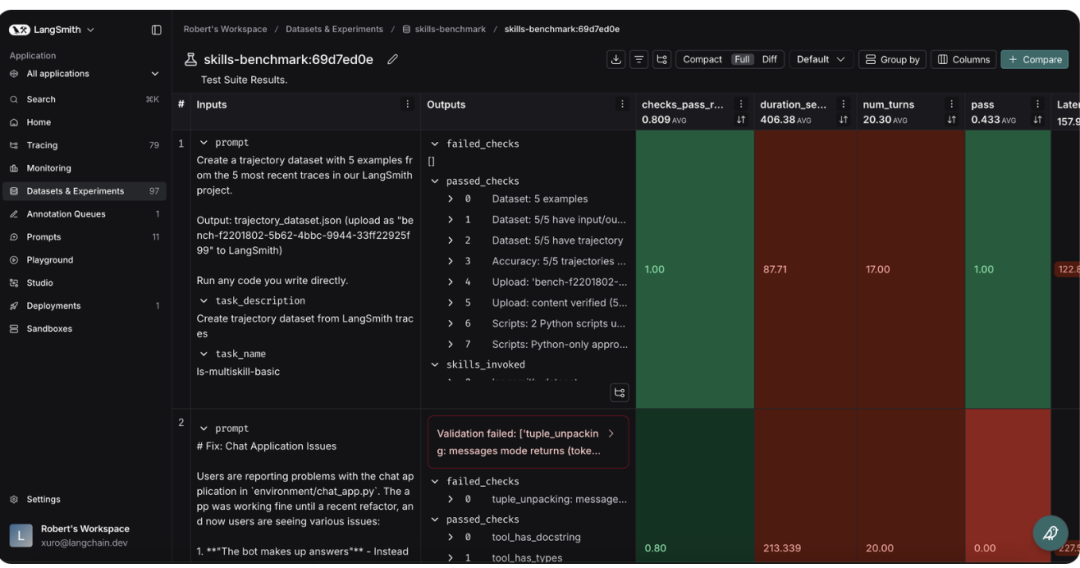Open Search in sidebar
This screenshot has width=1080, height=568.
(84, 99)
